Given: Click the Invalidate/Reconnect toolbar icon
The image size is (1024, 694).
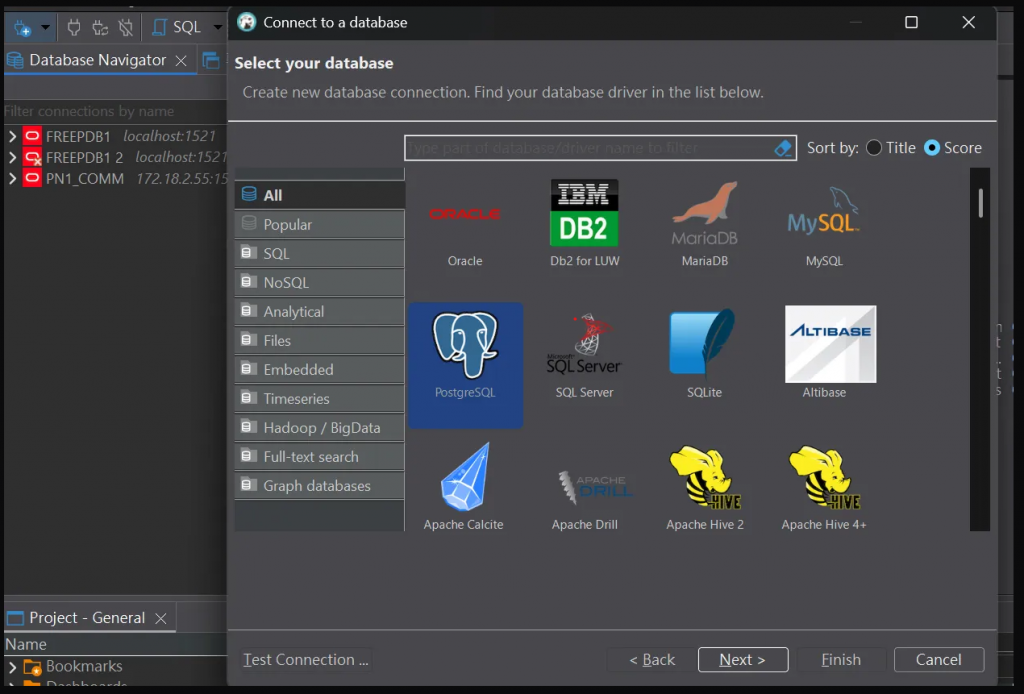Looking at the screenshot, I should tap(100, 27).
